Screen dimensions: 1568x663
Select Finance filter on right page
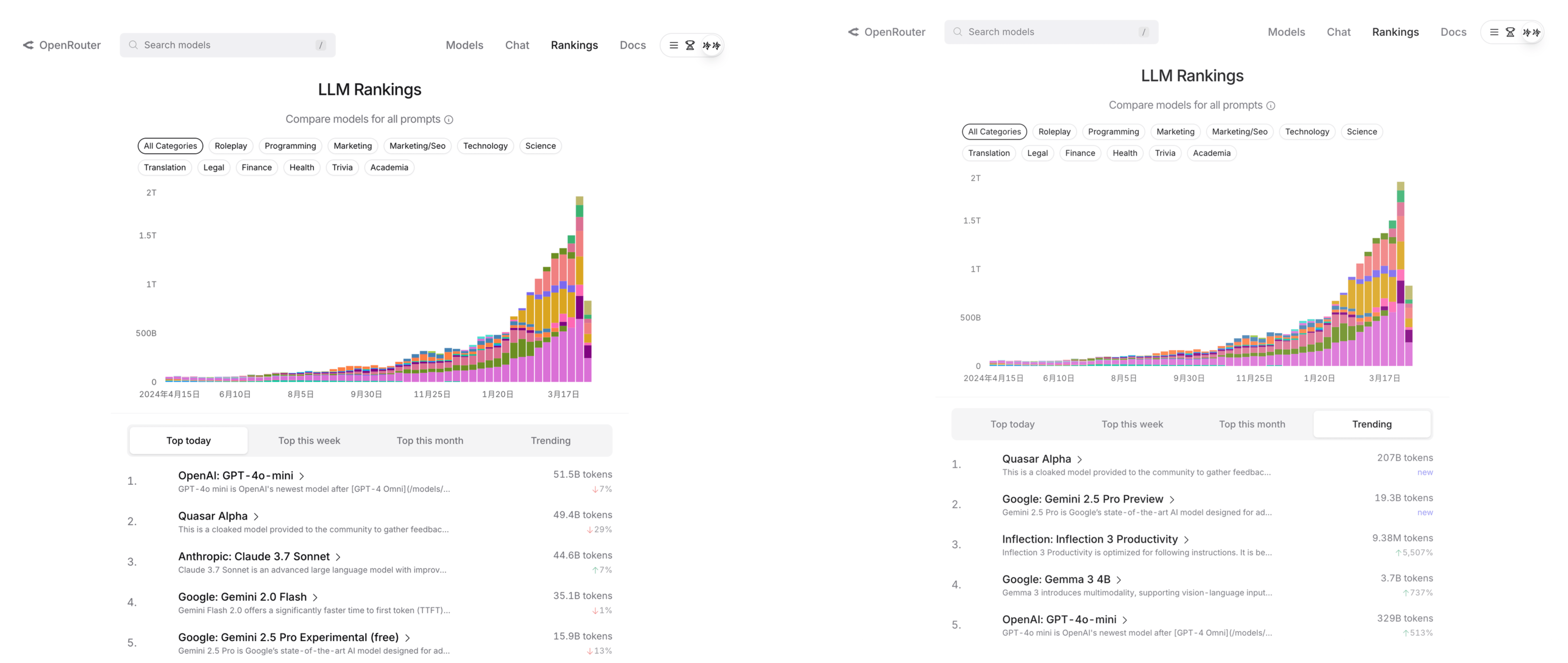pyautogui.click(x=1080, y=153)
